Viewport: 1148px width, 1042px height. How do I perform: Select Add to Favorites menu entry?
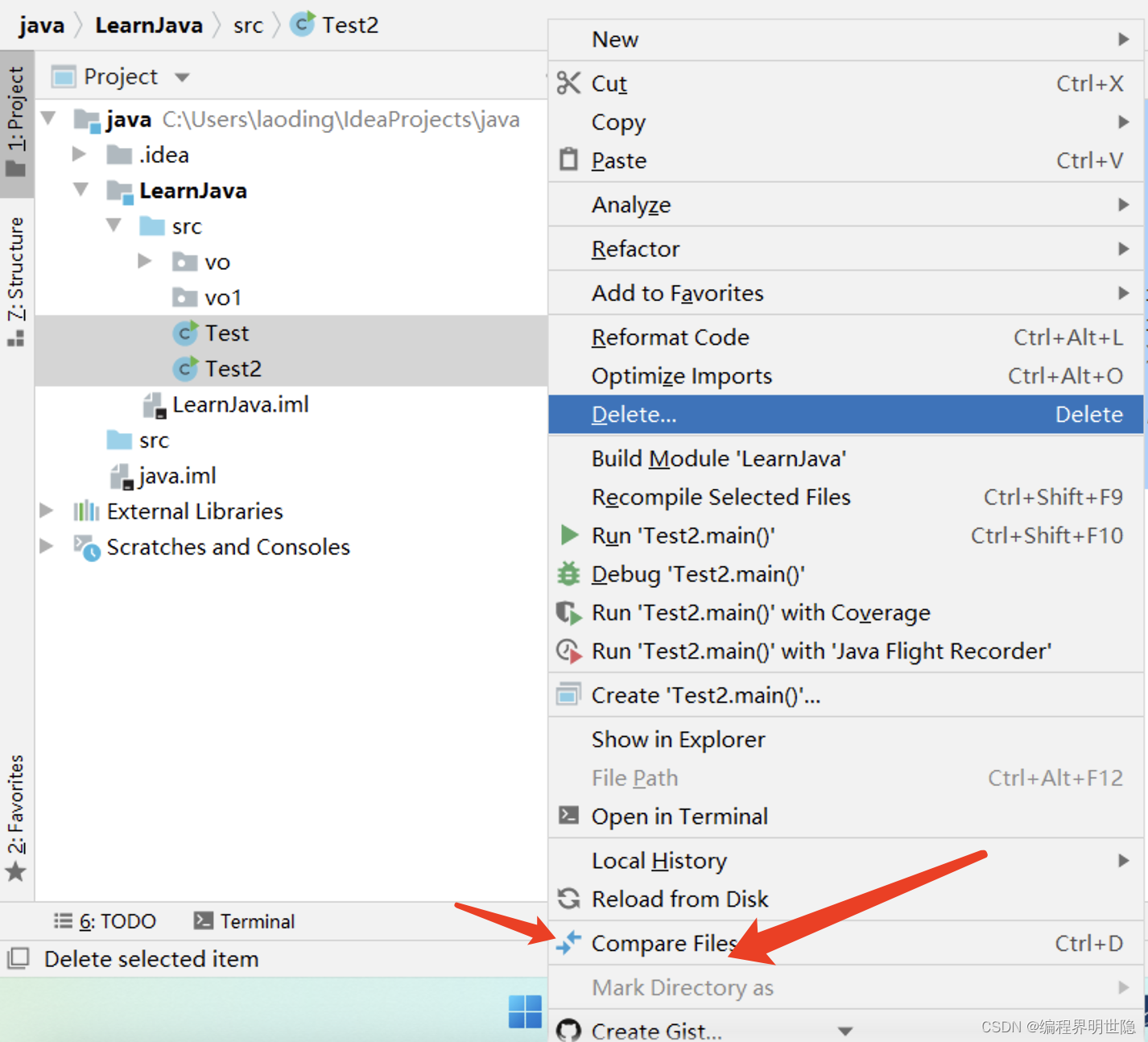pos(845,292)
